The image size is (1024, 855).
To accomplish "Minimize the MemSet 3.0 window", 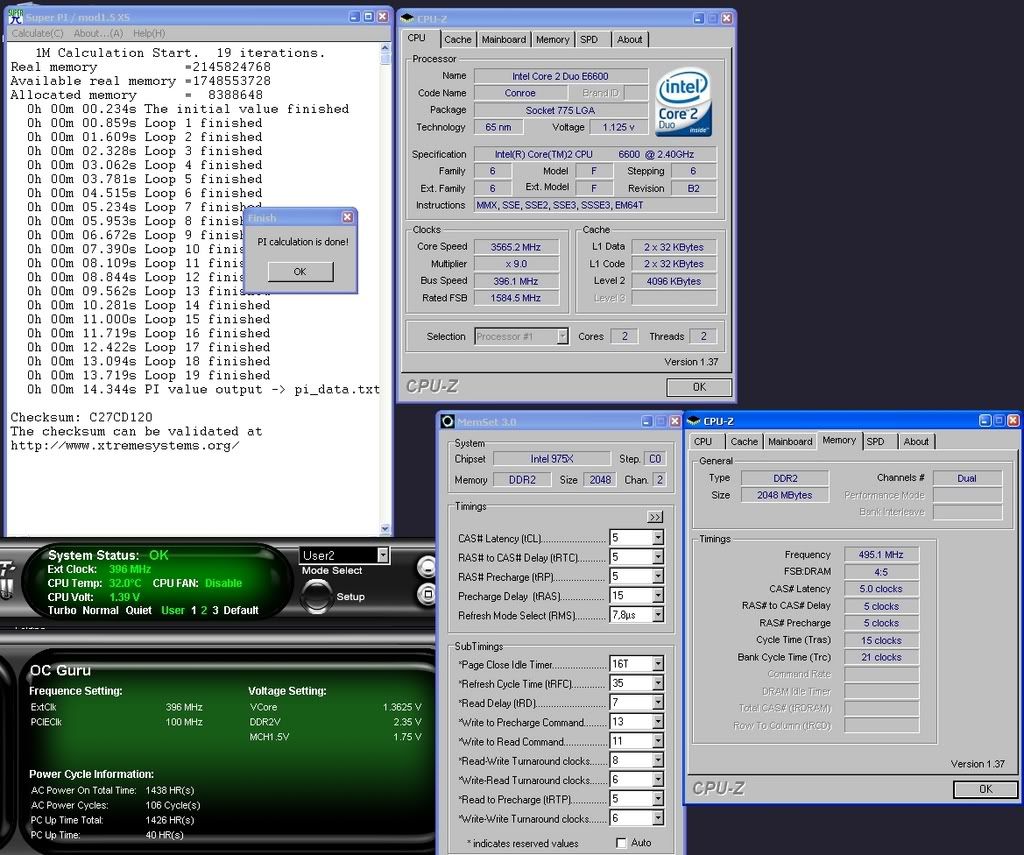I will point(647,421).
